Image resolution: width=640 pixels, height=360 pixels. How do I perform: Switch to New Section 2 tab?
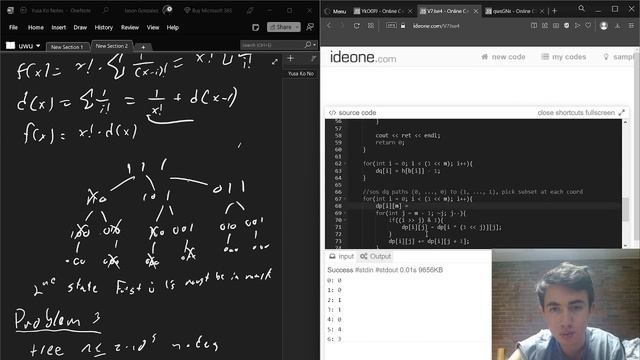click(x=111, y=46)
